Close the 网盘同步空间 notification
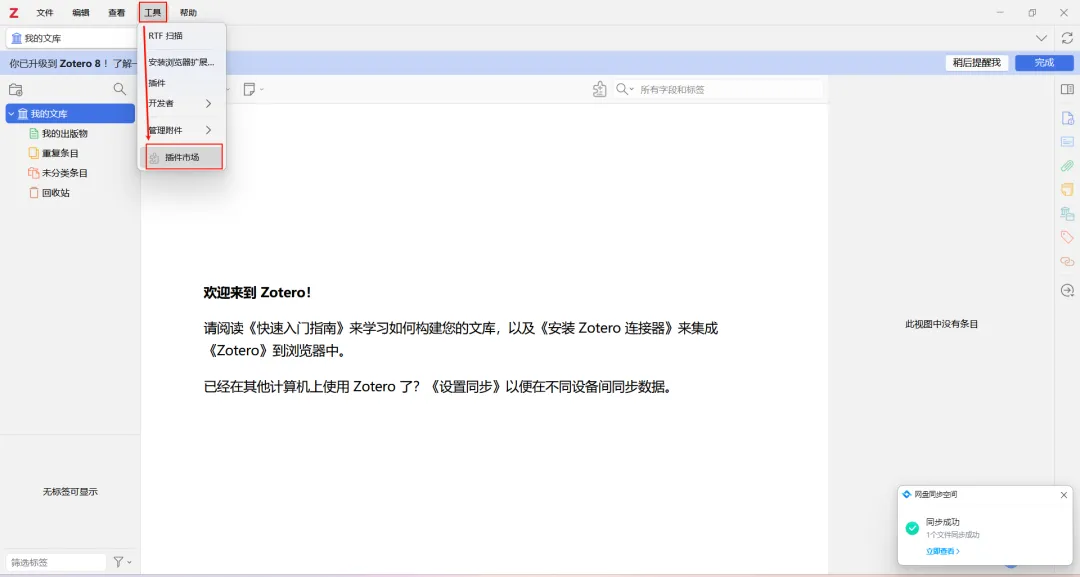 click(x=1063, y=495)
